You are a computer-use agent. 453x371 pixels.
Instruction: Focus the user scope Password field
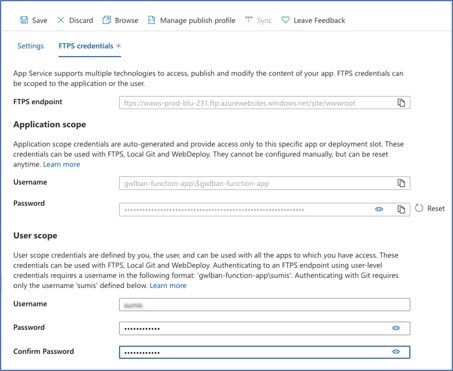(x=265, y=328)
